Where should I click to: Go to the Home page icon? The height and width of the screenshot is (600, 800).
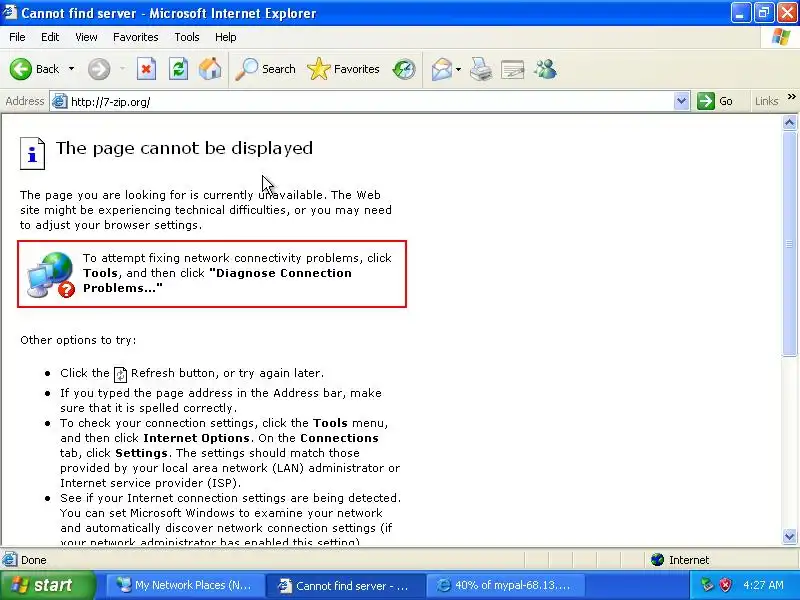[x=210, y=69]
